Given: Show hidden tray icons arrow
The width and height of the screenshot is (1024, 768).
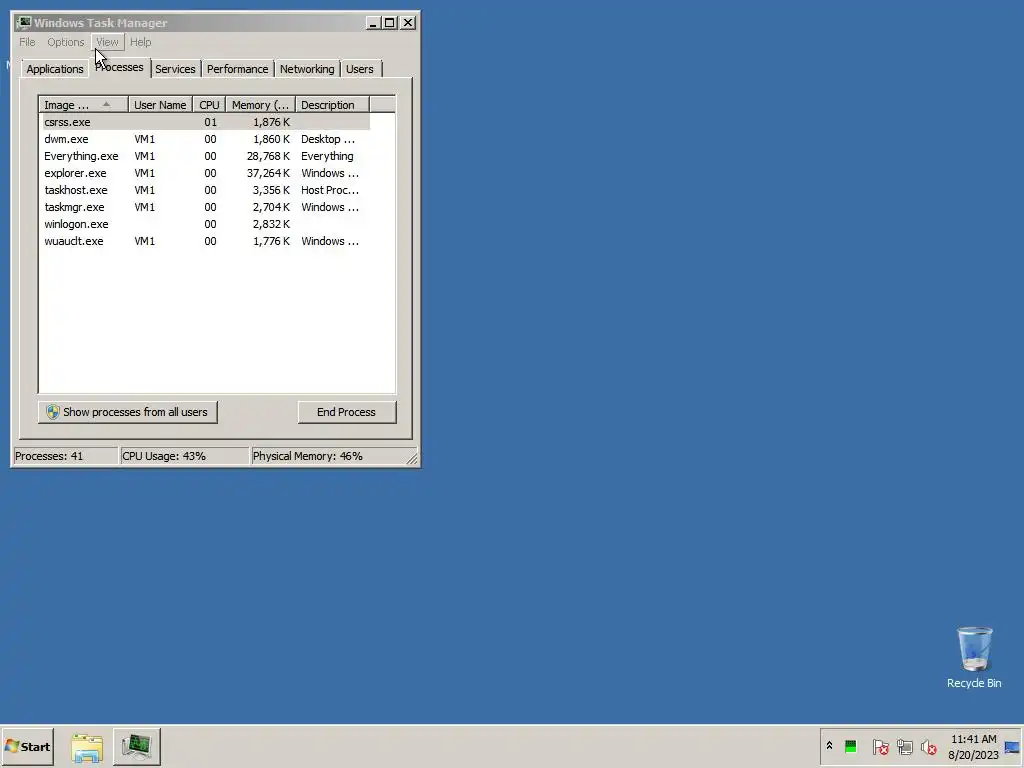Looking at the screenshot, I should [829, 746].
